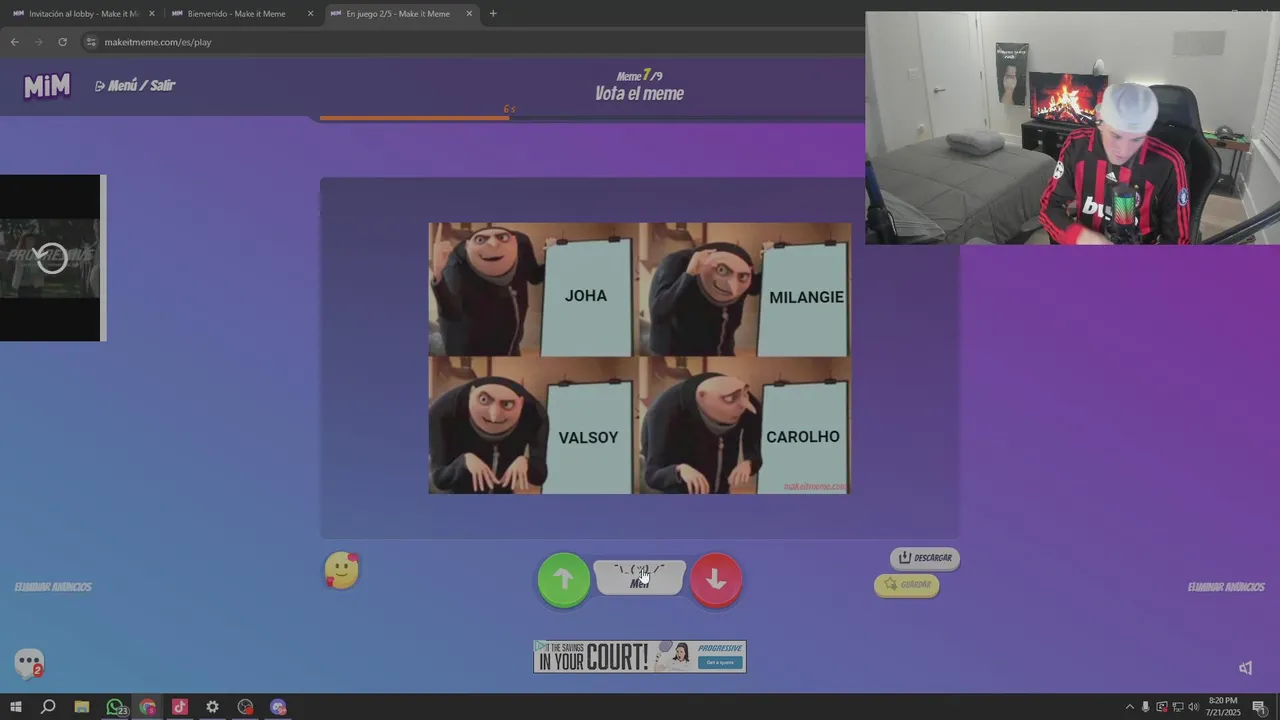Open the emoji reaction picker
Viewport: 1280px width, 720px height.
[342, 571]
